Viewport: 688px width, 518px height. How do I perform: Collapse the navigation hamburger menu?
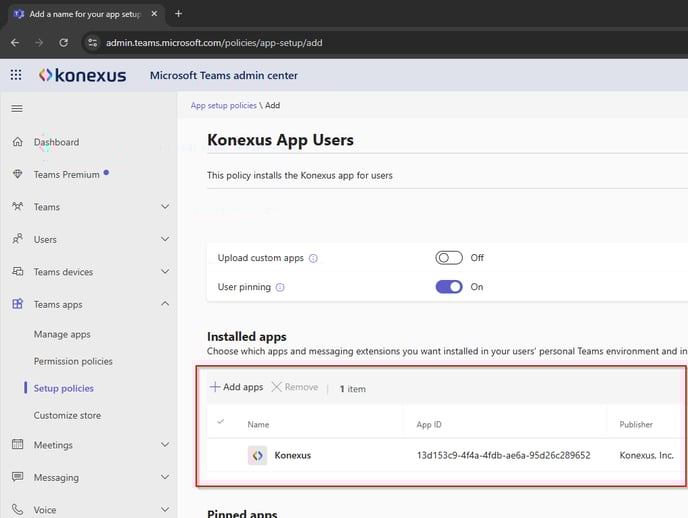[x=17, y=108]
